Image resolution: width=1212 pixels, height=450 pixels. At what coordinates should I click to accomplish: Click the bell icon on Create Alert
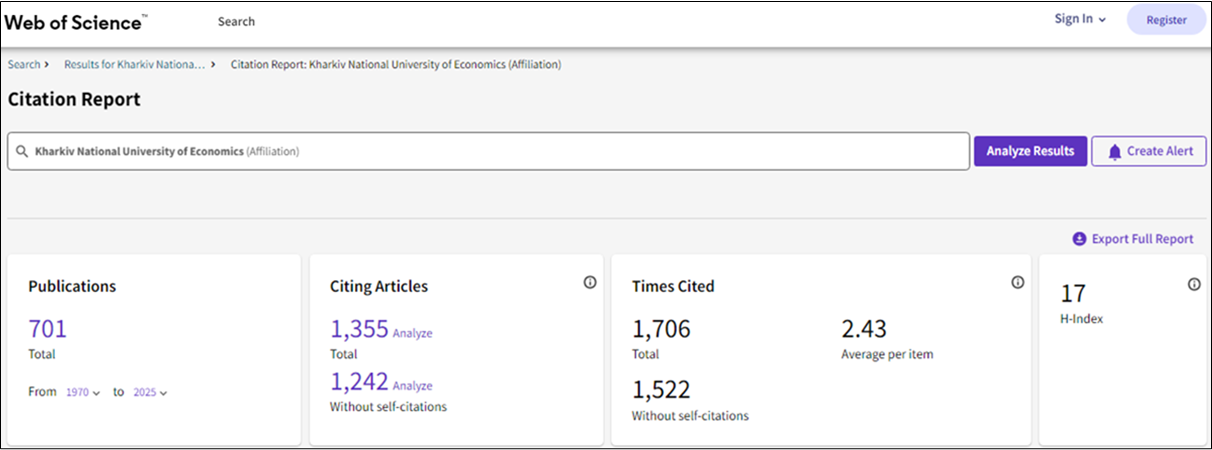(1115, 151)
